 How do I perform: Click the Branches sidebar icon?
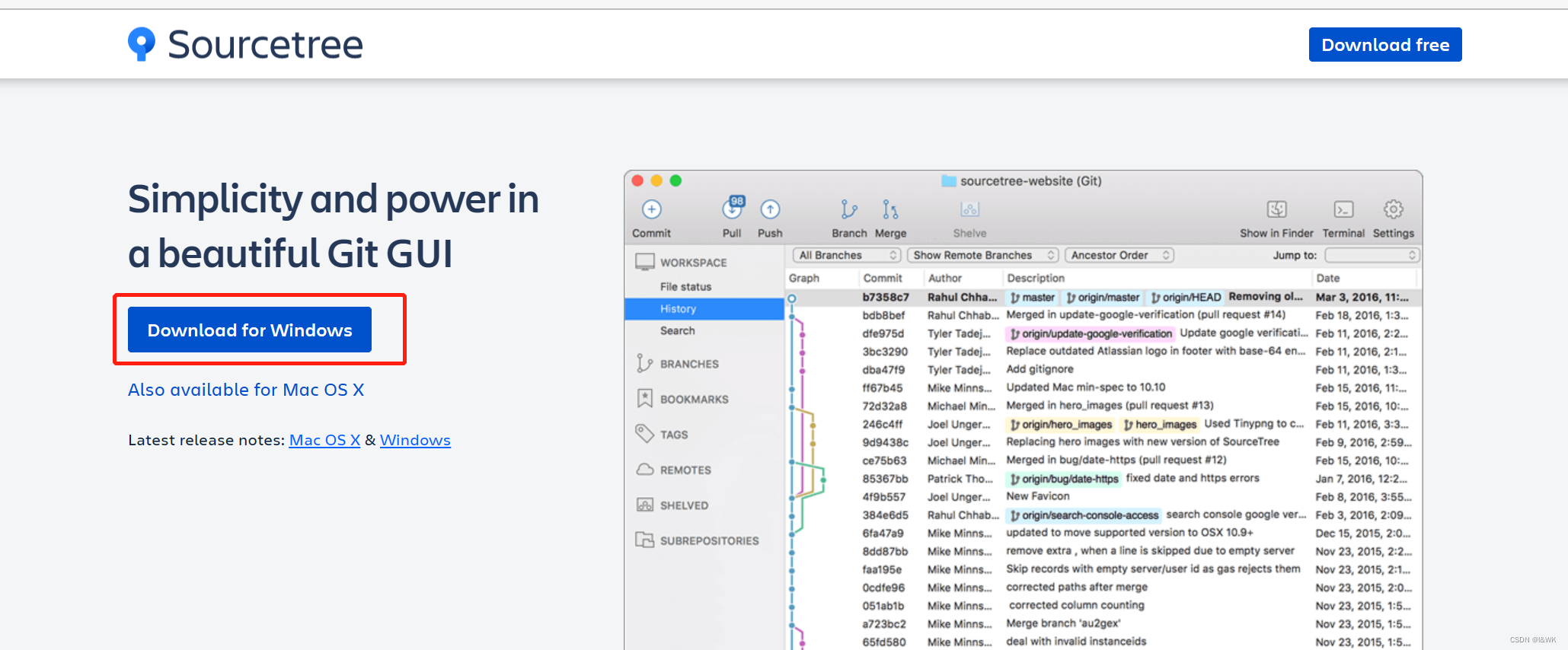coord(644,364)
